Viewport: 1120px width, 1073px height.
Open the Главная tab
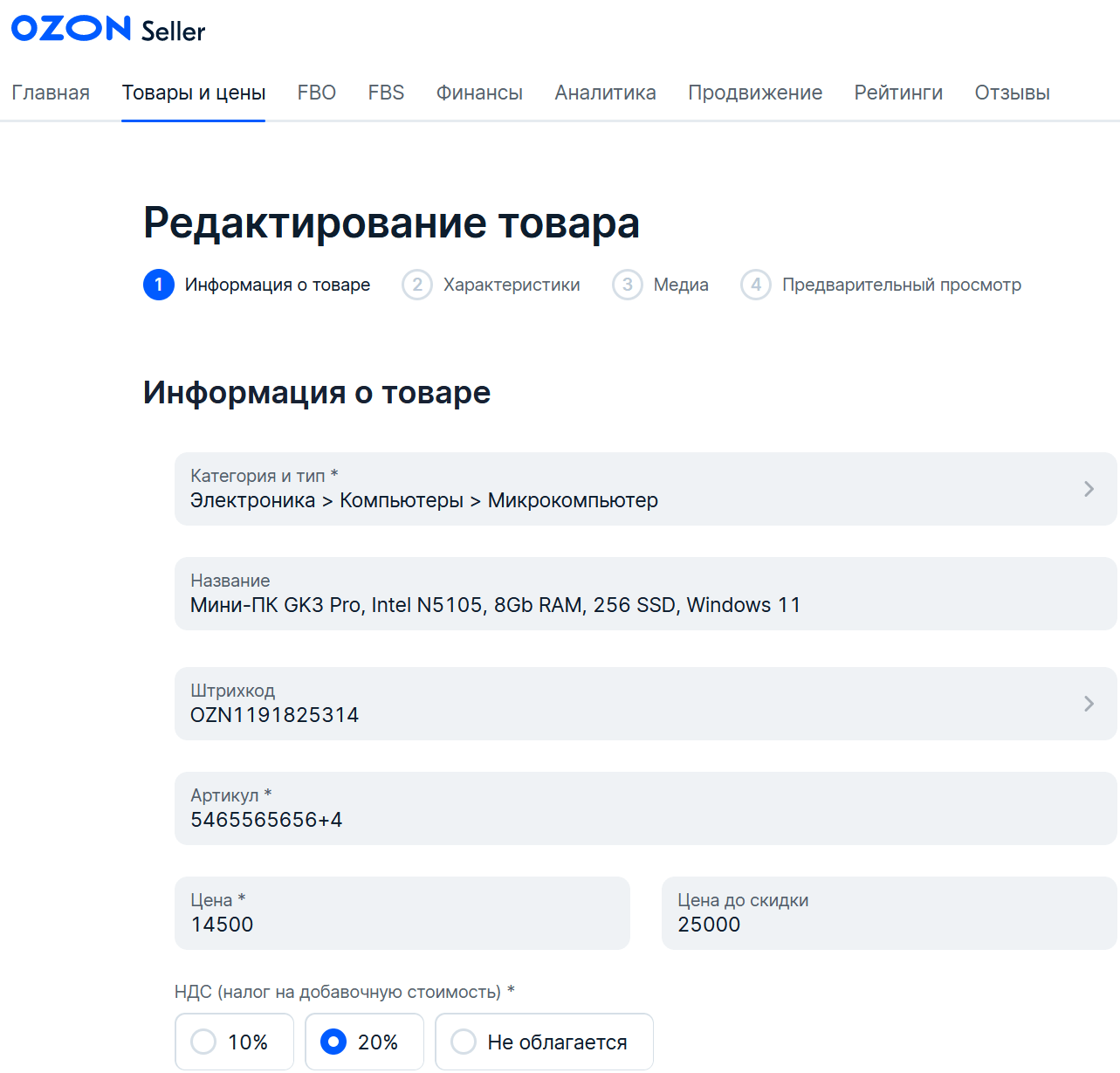pyautogui.click(x=51, y=93)
